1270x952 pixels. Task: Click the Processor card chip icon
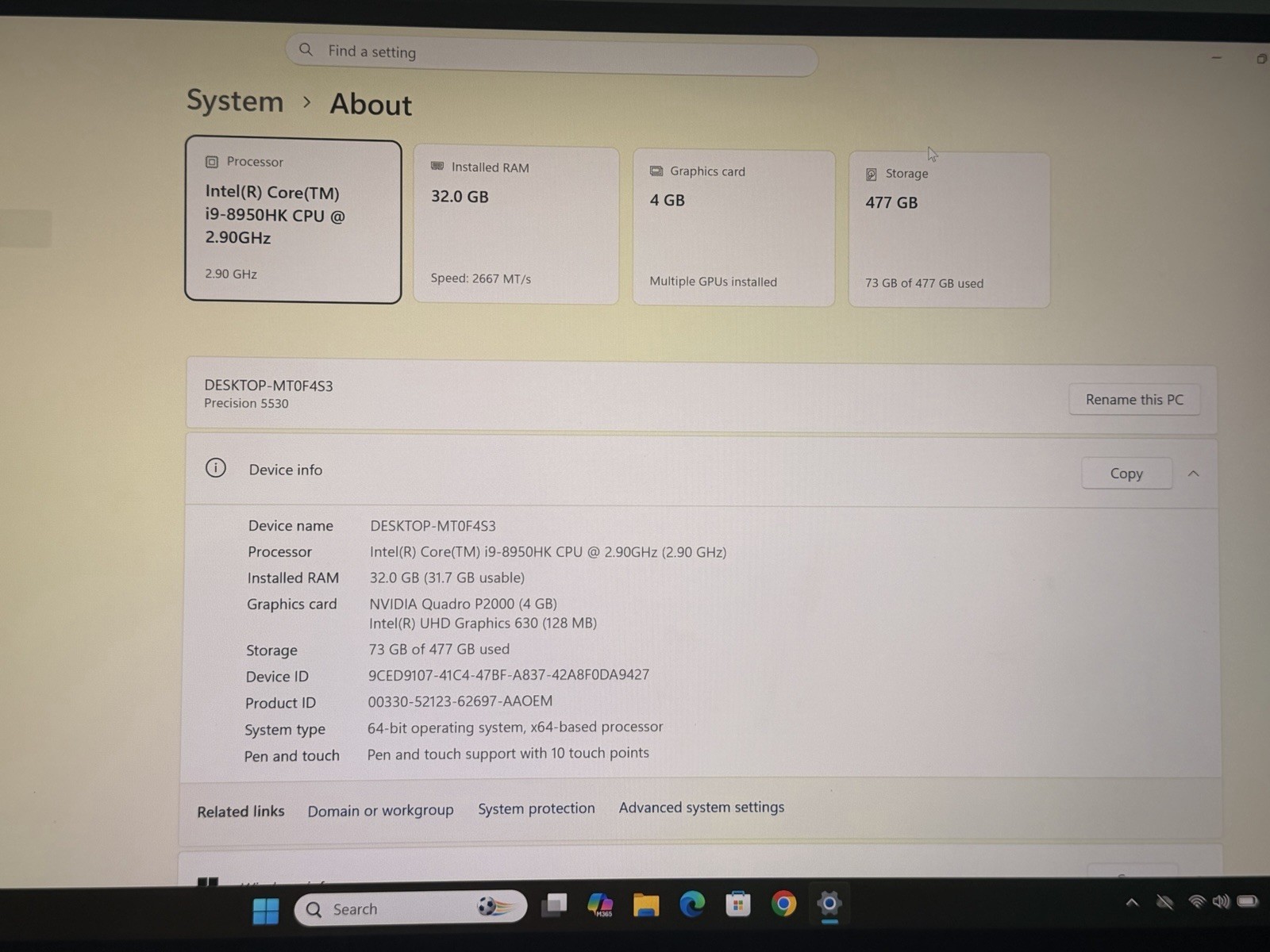coord(212,162)
